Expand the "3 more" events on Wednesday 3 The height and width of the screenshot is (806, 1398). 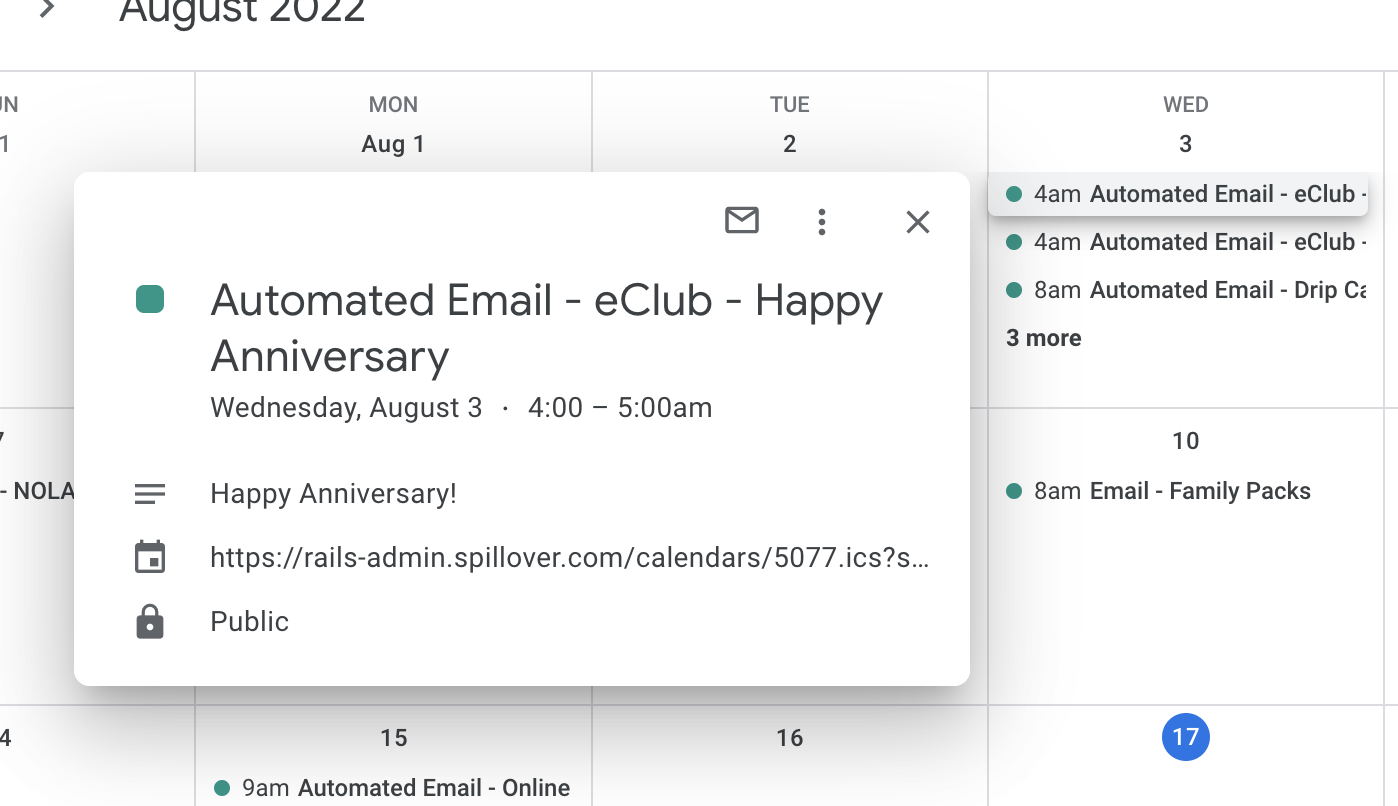[x=1044, y=338]
